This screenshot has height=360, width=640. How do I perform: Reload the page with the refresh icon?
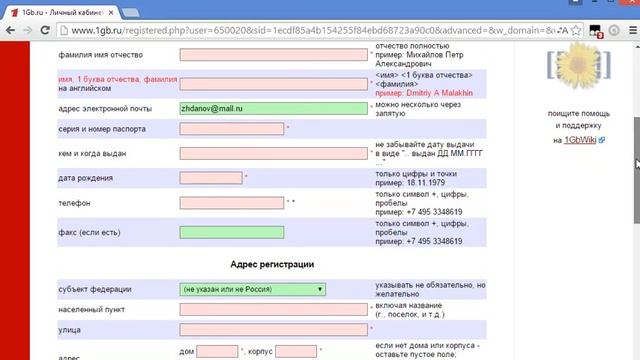(x=45, y=30)
